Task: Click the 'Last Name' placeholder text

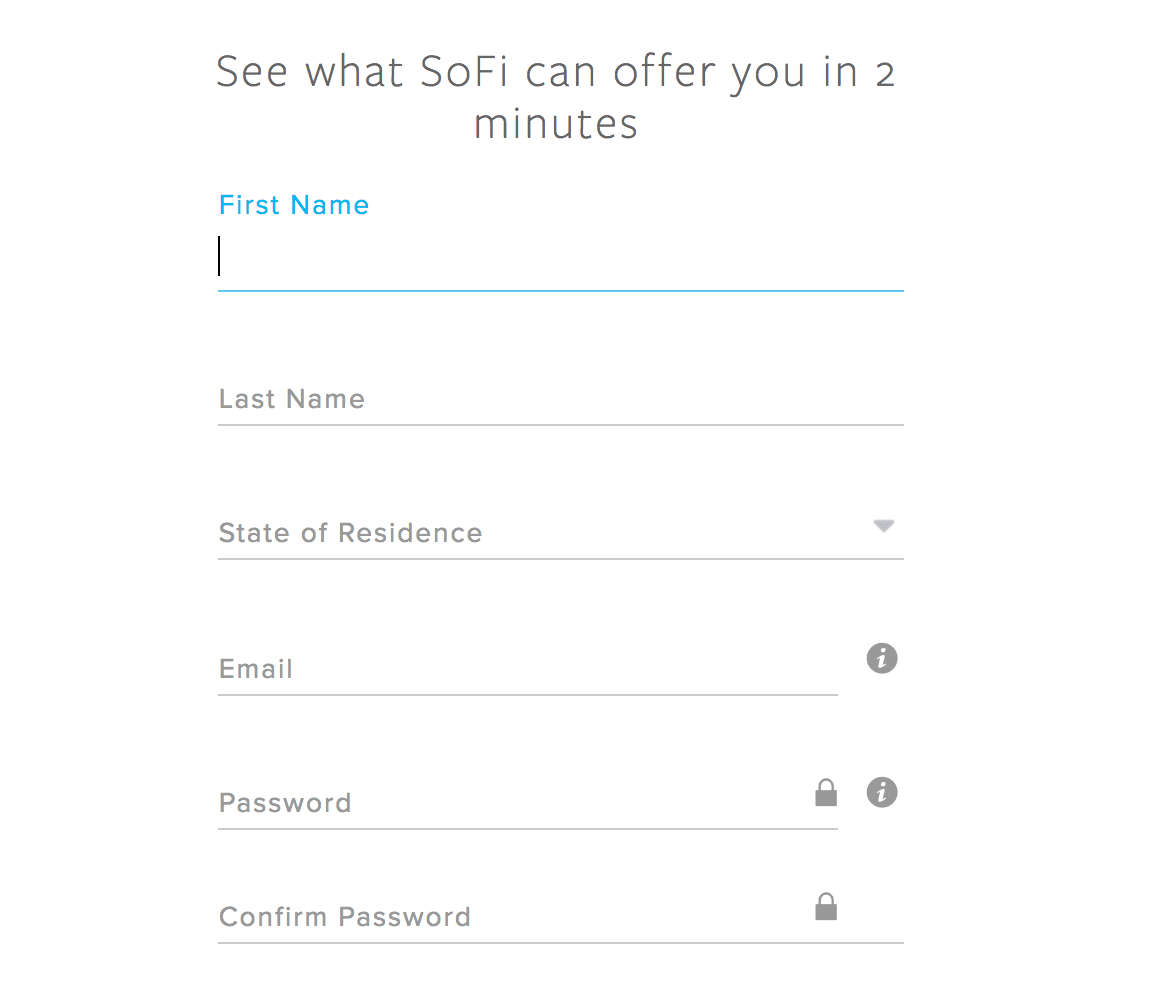Action: pyautogui.click(x=292, y=399)
